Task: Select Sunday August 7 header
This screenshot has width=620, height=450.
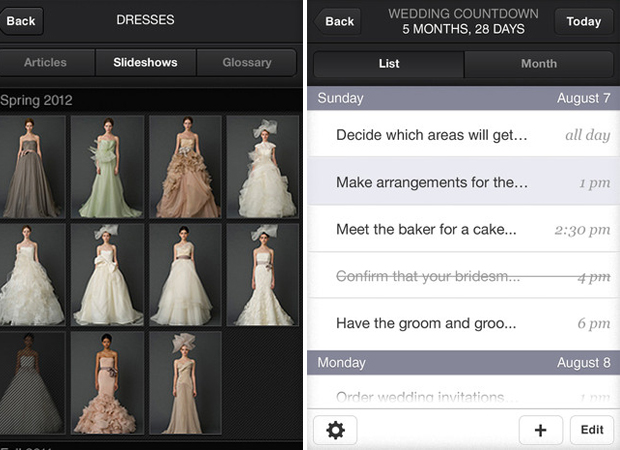Action: click(x=463, y=98)
